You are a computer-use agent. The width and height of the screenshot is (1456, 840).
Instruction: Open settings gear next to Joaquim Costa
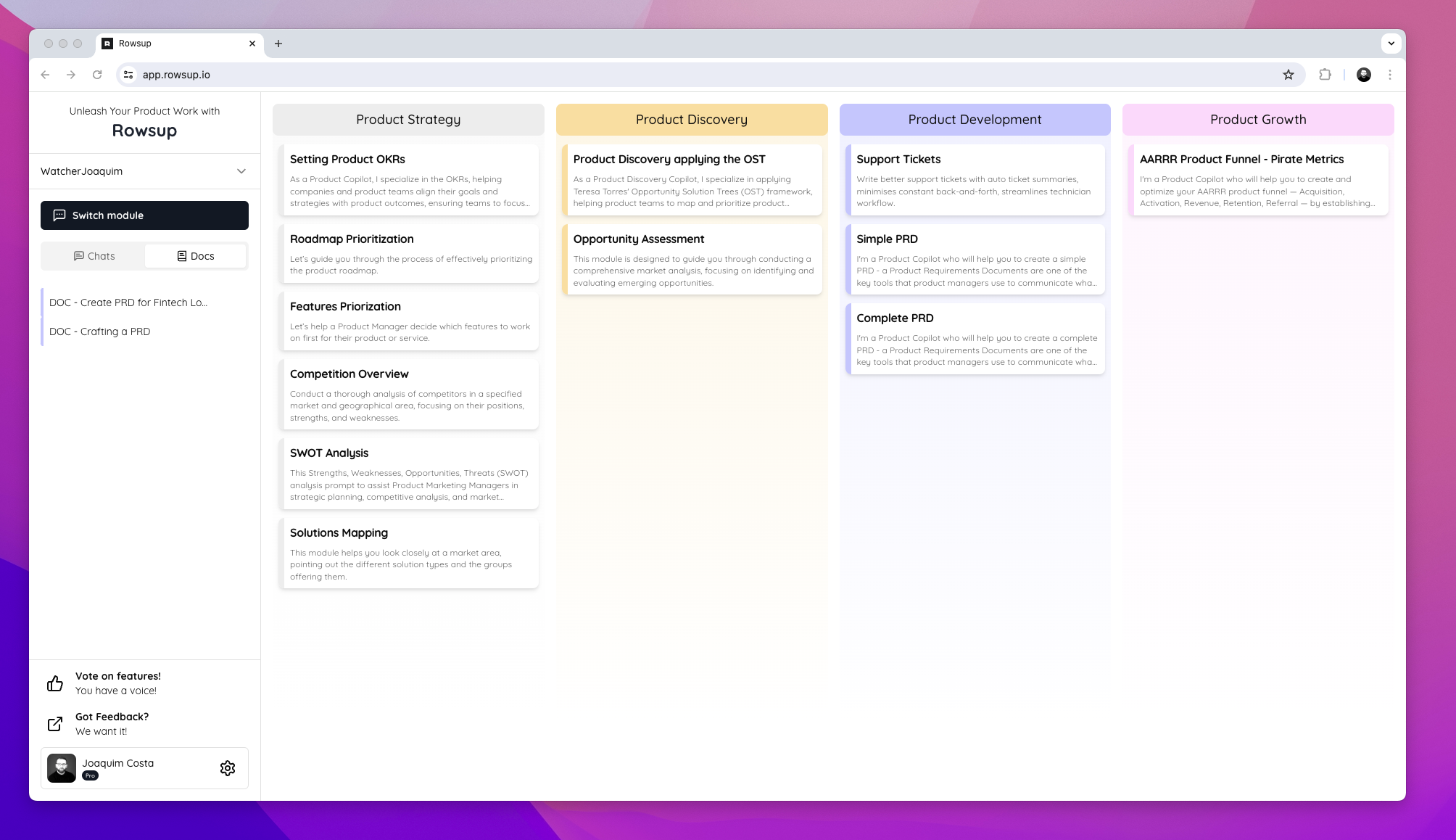click(x=228, y=768)
